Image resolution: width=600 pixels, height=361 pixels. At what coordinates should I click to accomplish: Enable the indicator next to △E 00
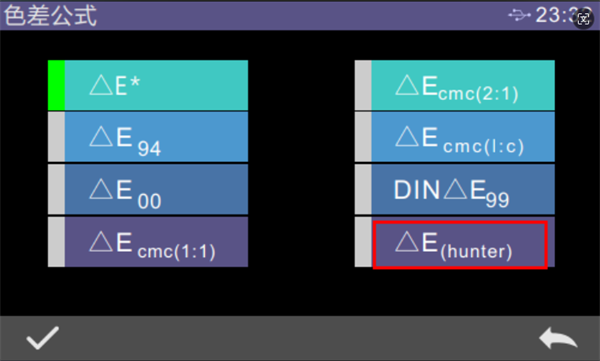56,189
